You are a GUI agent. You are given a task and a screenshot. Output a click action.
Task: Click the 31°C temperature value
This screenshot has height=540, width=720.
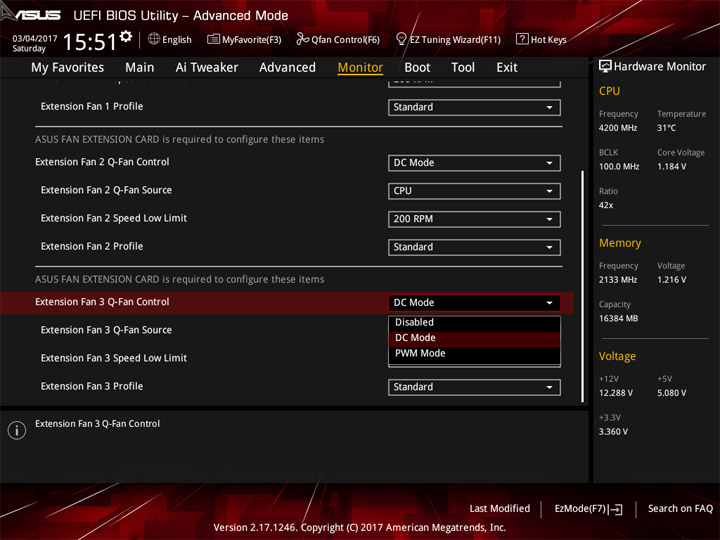coord(666,128)
